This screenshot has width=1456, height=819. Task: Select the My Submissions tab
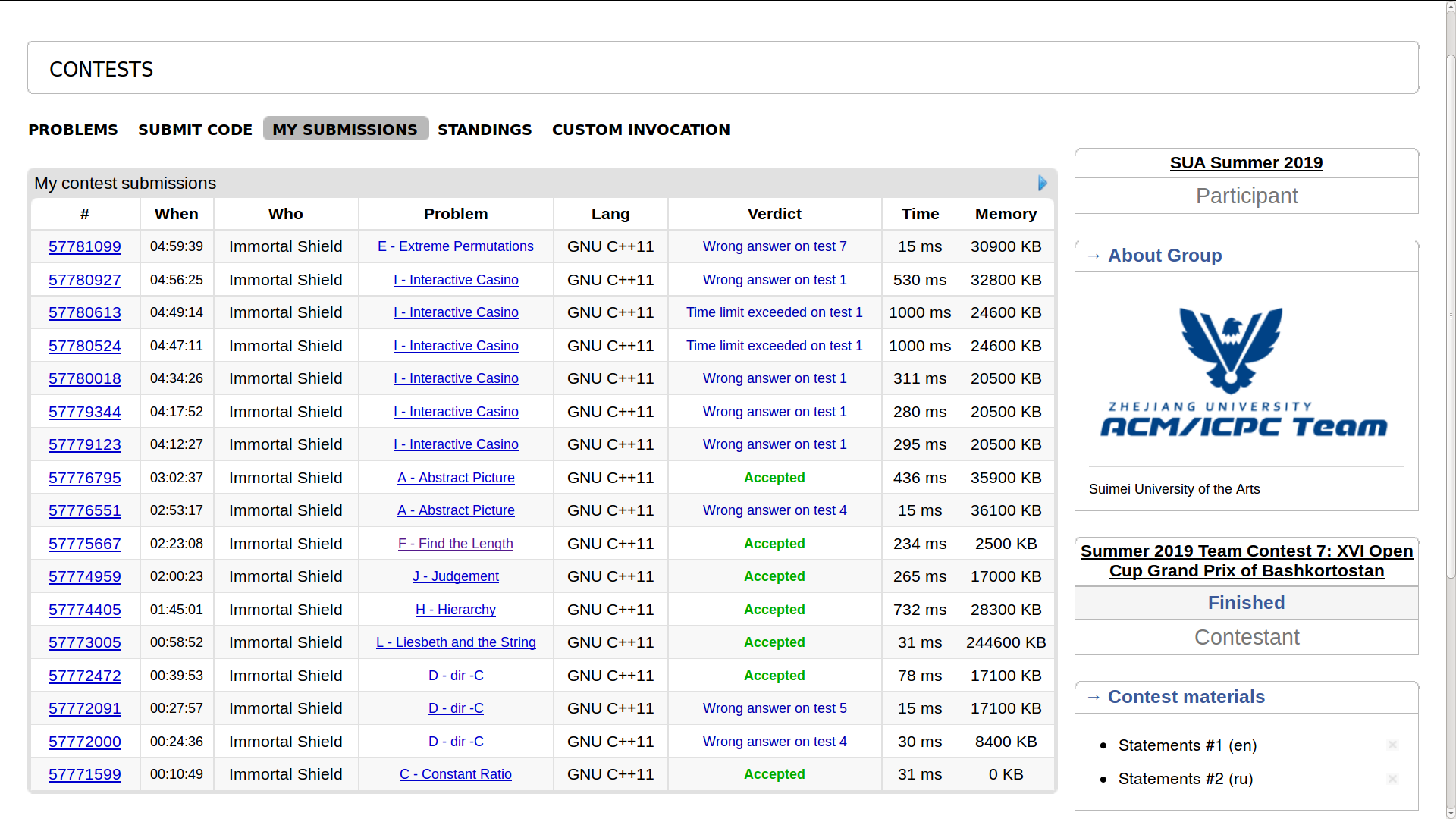(x=345, y=130)
